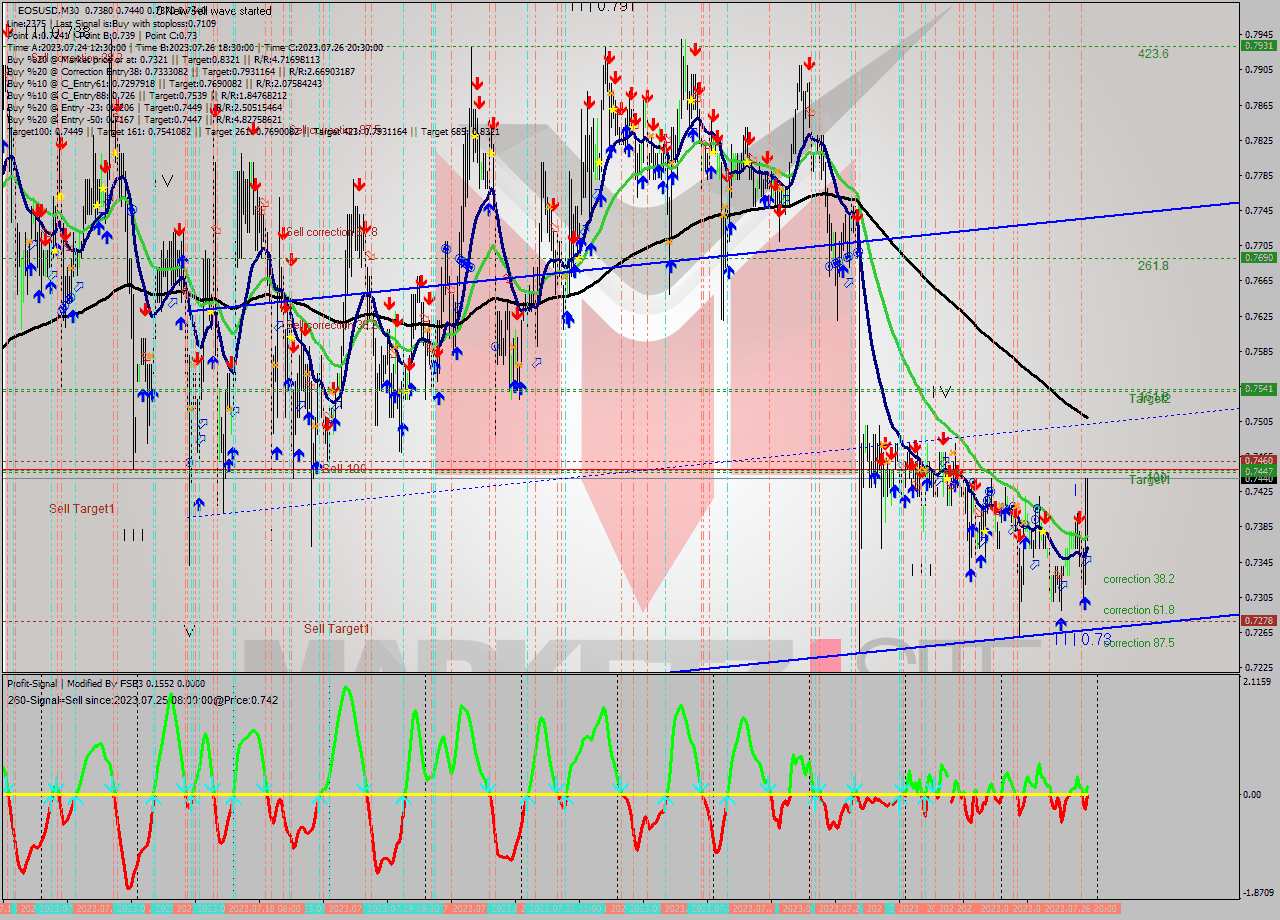Click the green Target1 label on the right

point(1150,480)
